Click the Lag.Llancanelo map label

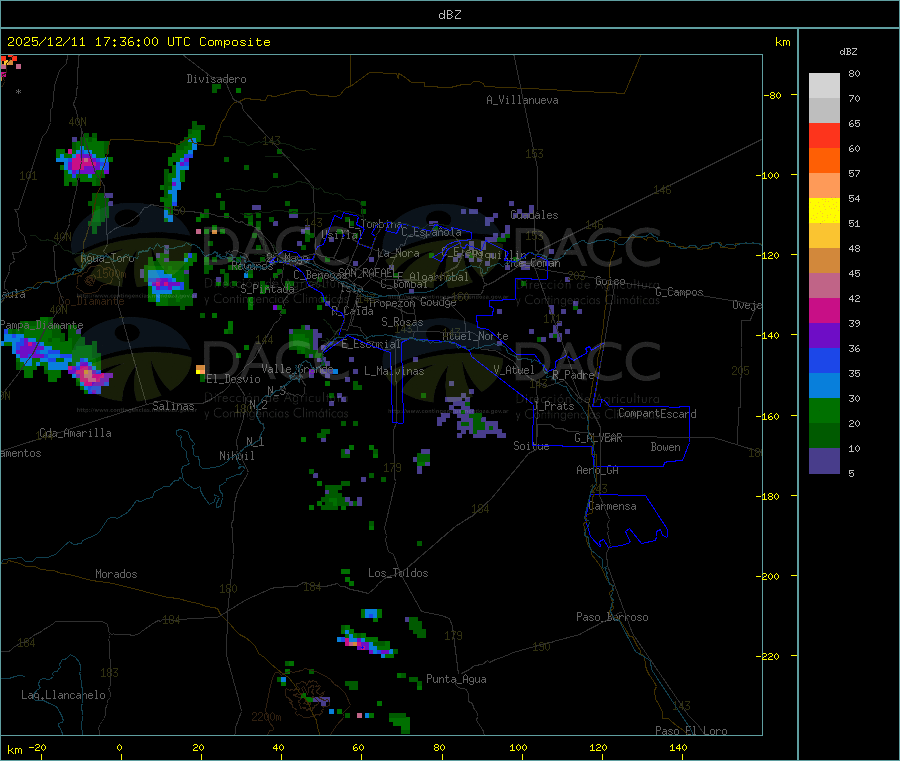pyautogui.click(x=64, y=695)
